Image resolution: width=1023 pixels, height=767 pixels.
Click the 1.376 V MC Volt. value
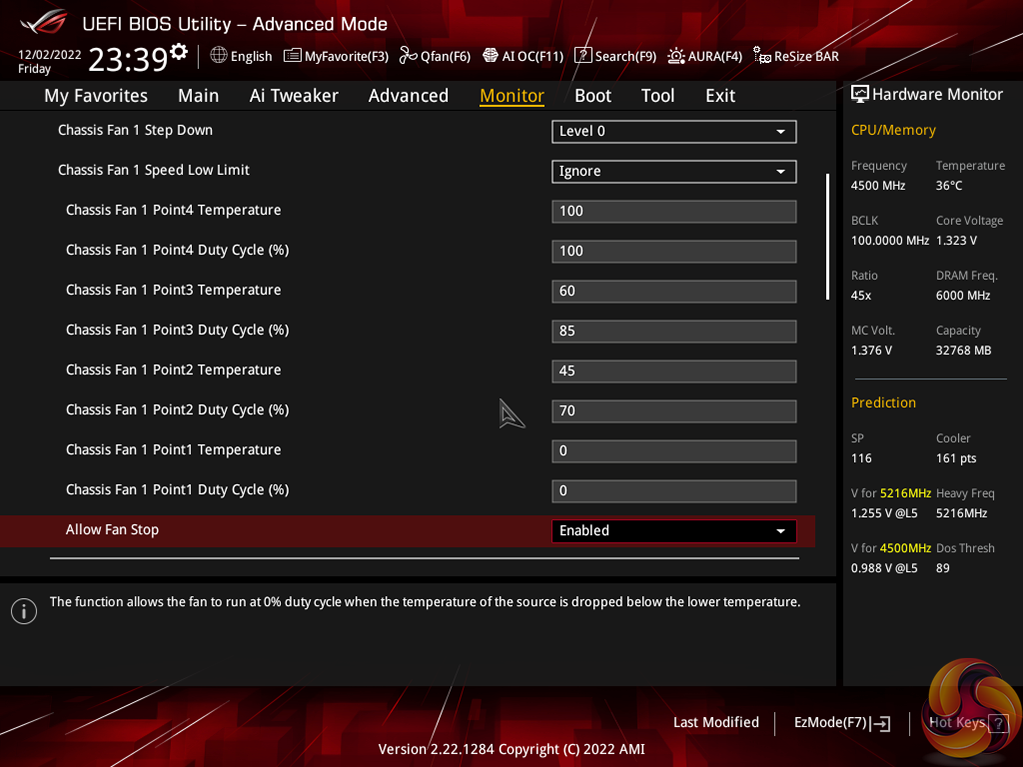pos(871,351)
